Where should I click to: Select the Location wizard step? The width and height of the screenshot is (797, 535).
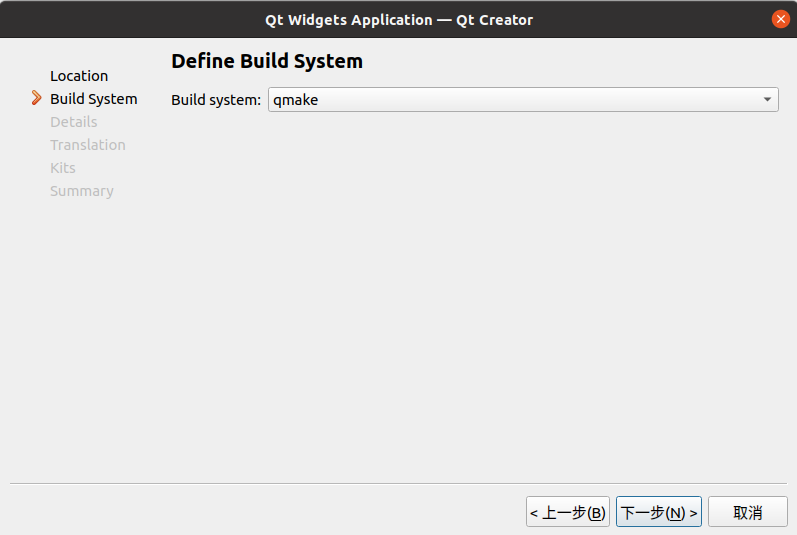click(79, 76)
